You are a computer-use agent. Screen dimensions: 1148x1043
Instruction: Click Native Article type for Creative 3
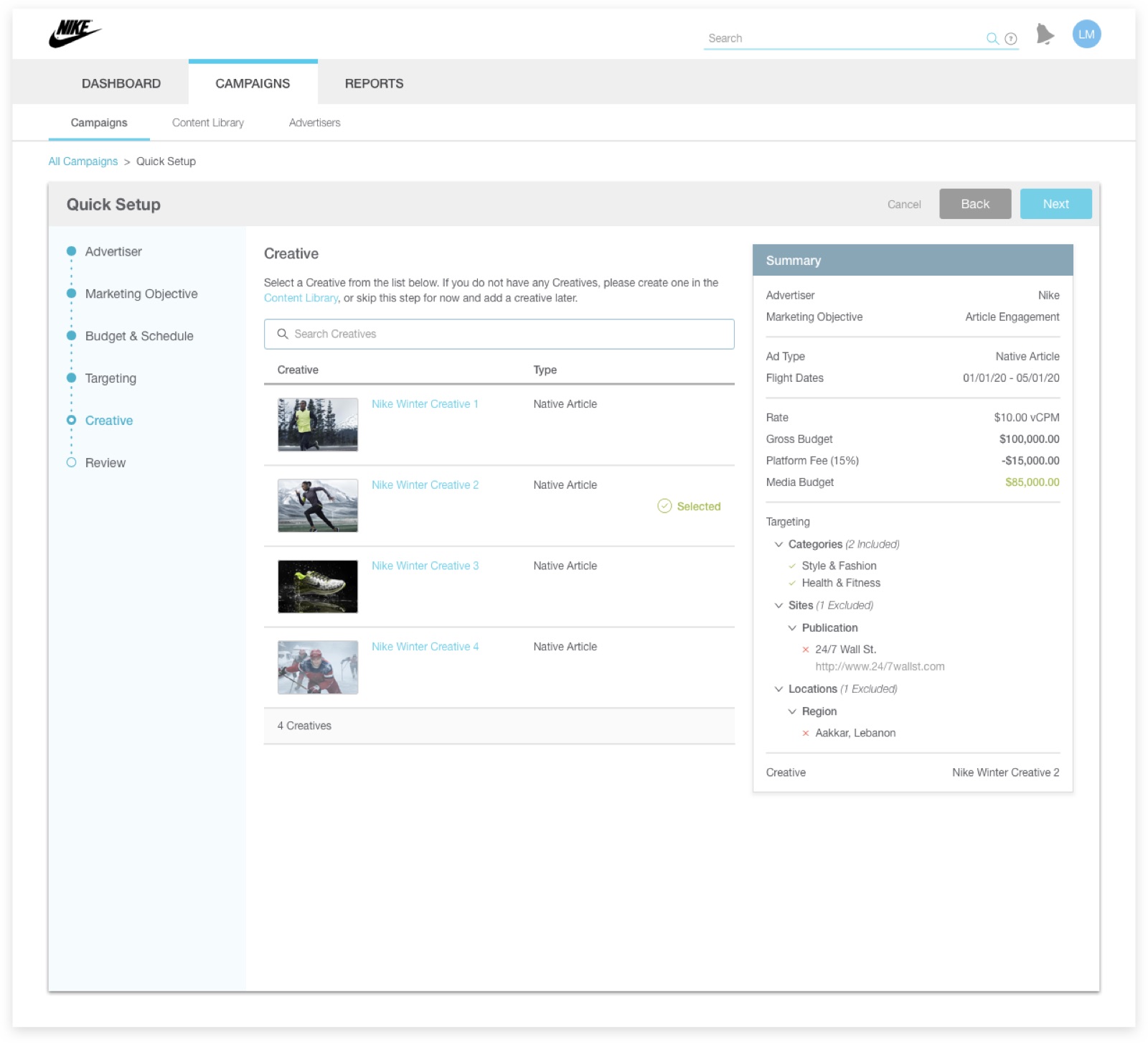tap(565, 566)
